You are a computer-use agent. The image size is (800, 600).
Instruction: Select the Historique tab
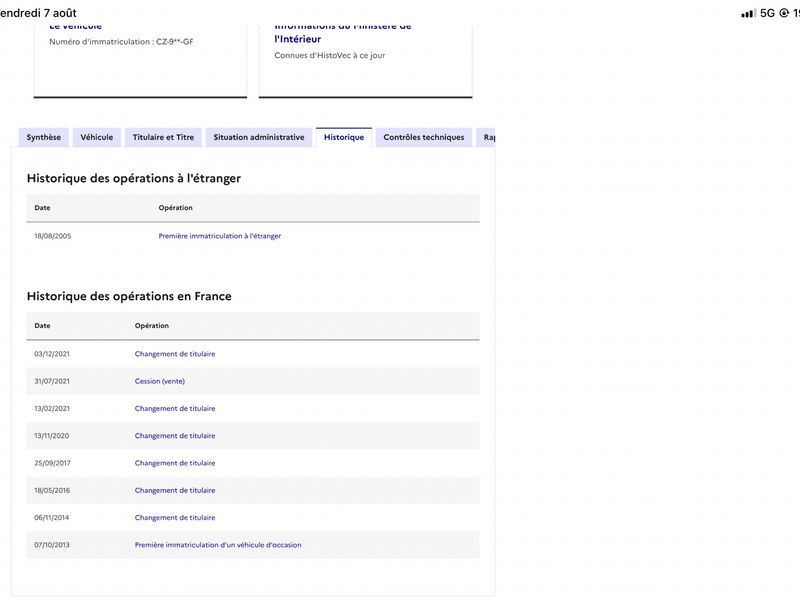point(344,137)
